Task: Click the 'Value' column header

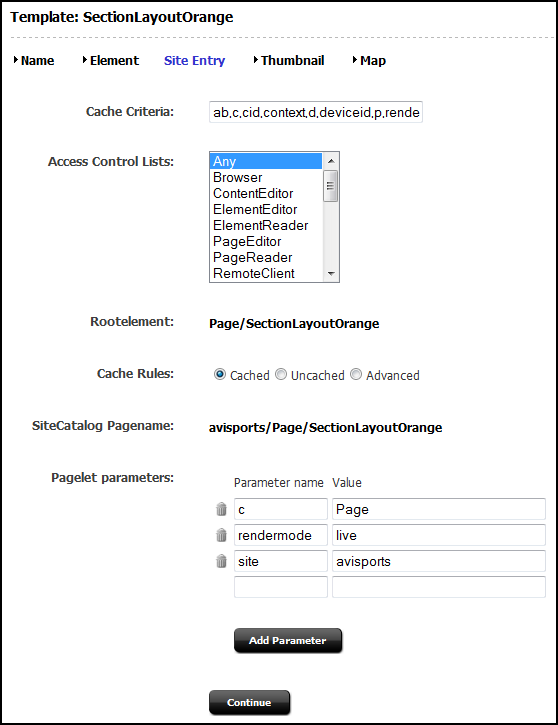Action: 347,483
